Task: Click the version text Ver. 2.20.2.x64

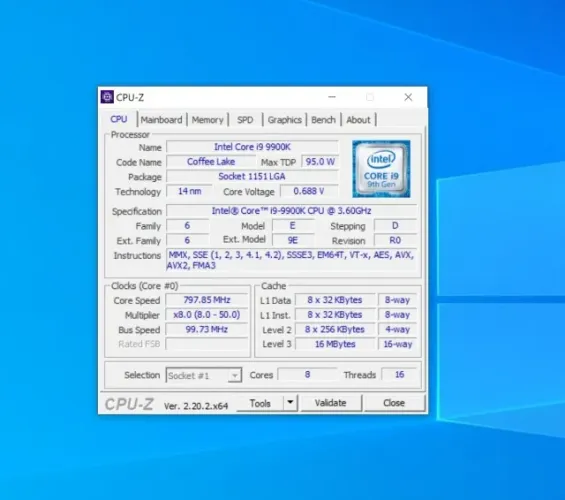Action: point(196,406)
